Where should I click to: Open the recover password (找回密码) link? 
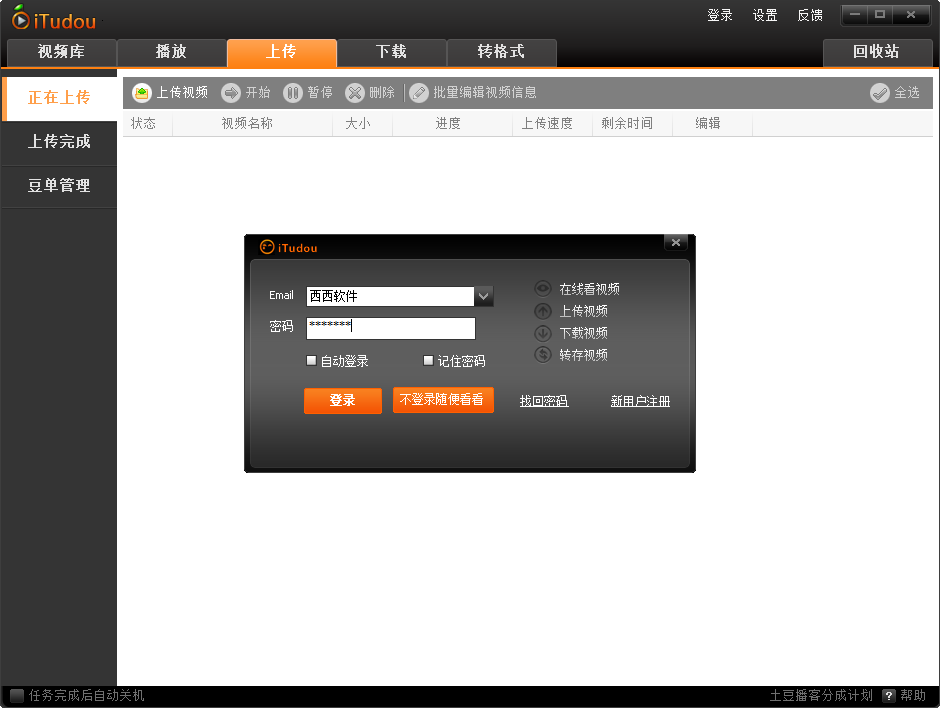click(x=543, y=401)
